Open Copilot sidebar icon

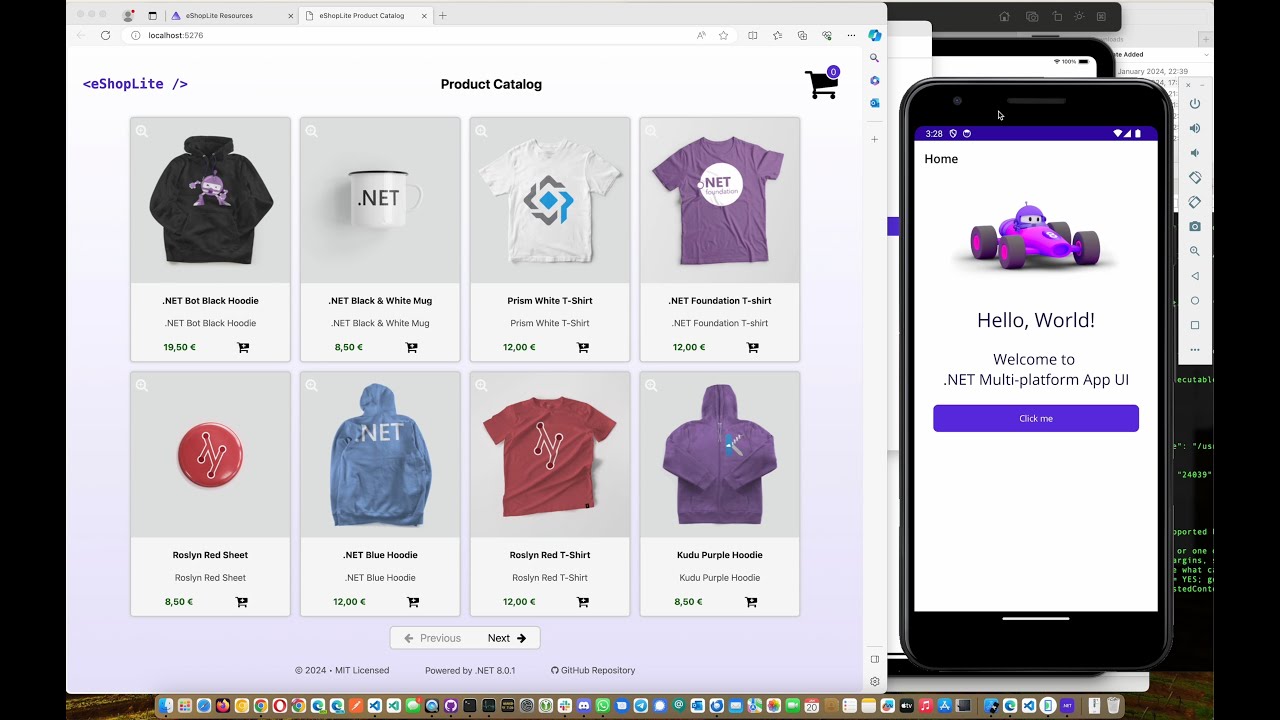pyautogui.click(x=875, y=35)
